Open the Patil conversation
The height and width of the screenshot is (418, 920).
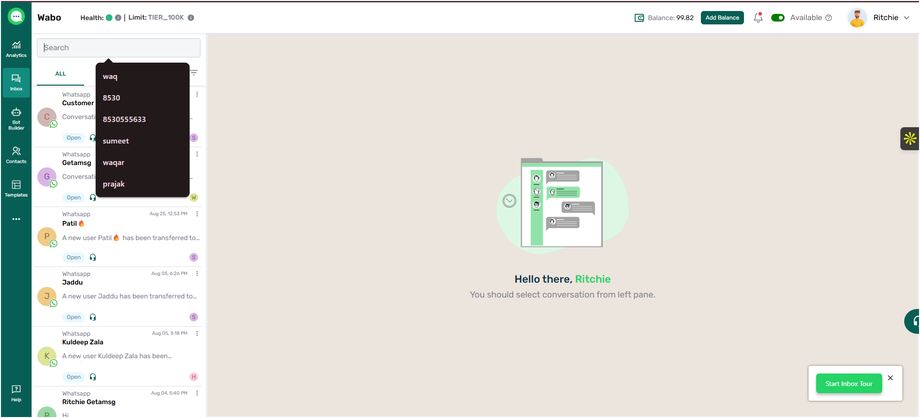119,237
